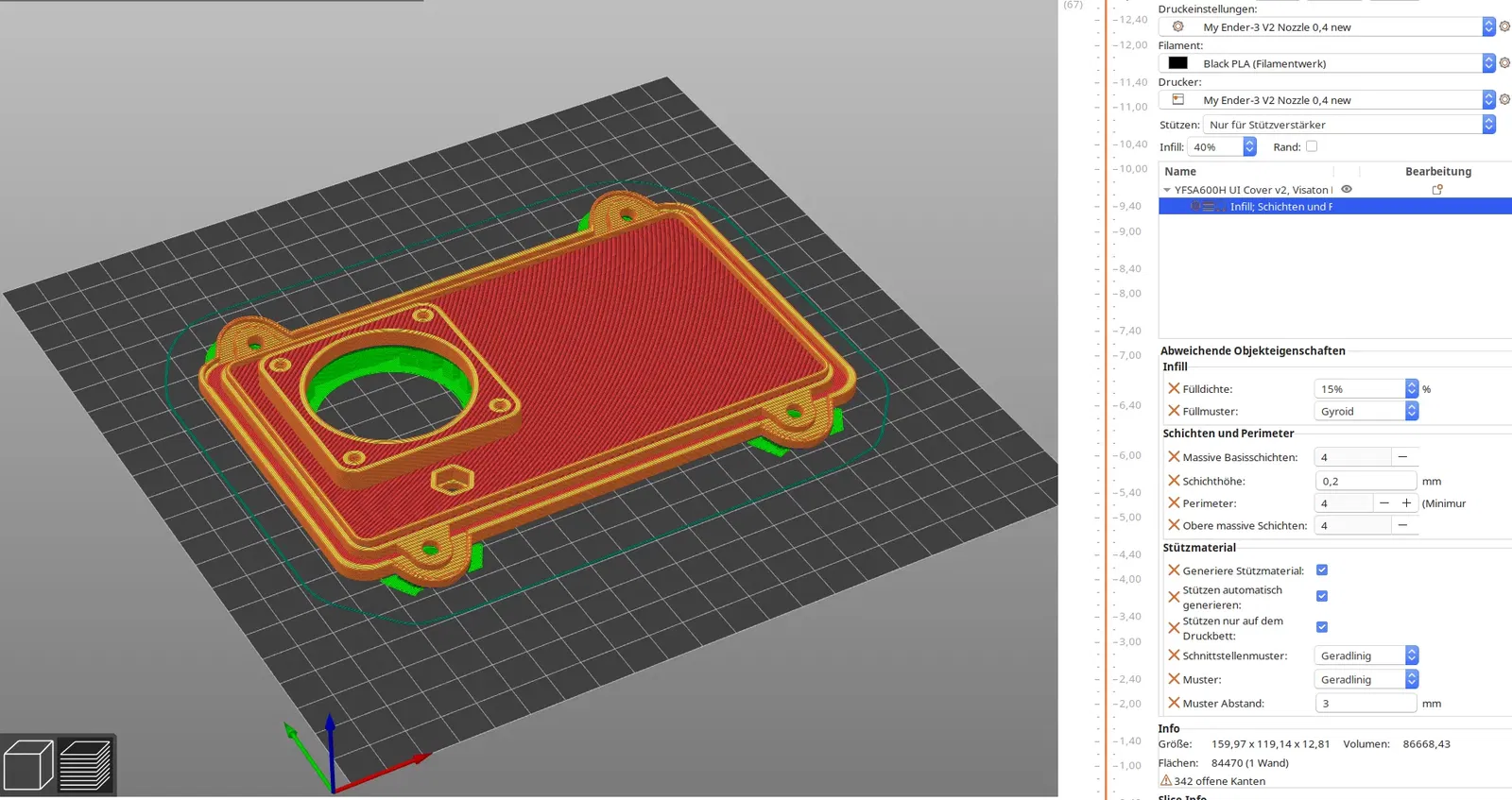
Task: Increase the Perimeter count
Action: click(x=1406, y=503)
